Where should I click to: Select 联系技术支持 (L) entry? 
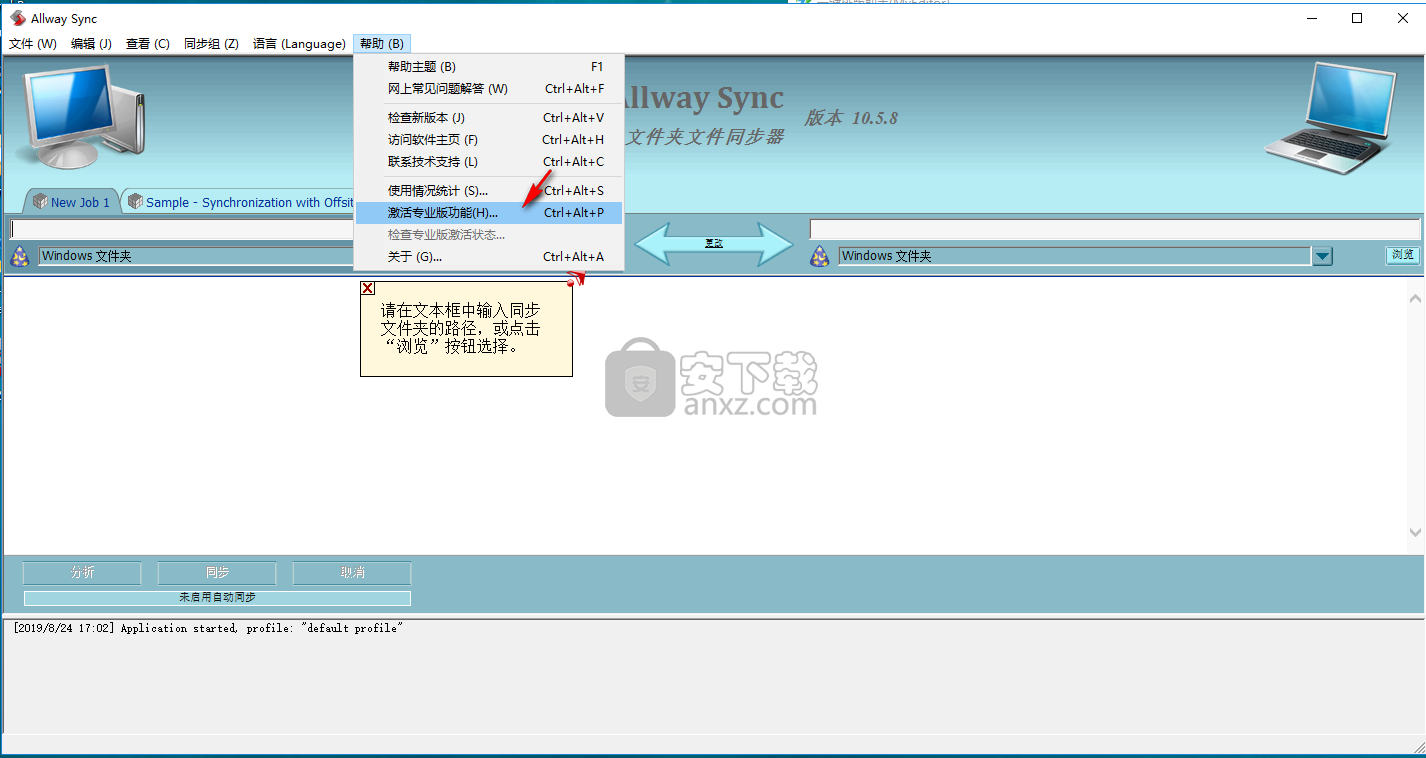coord(489,162)
